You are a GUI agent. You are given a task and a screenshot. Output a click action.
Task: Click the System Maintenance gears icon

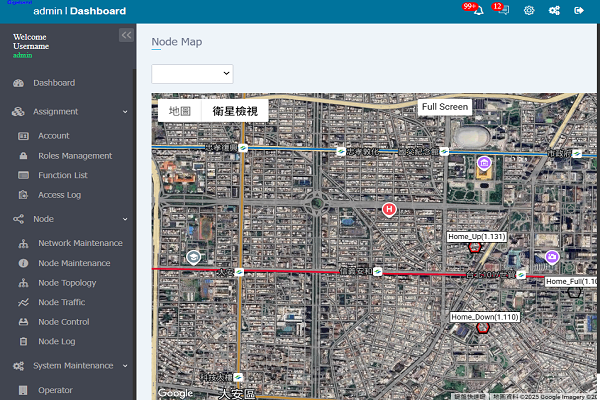18,366
